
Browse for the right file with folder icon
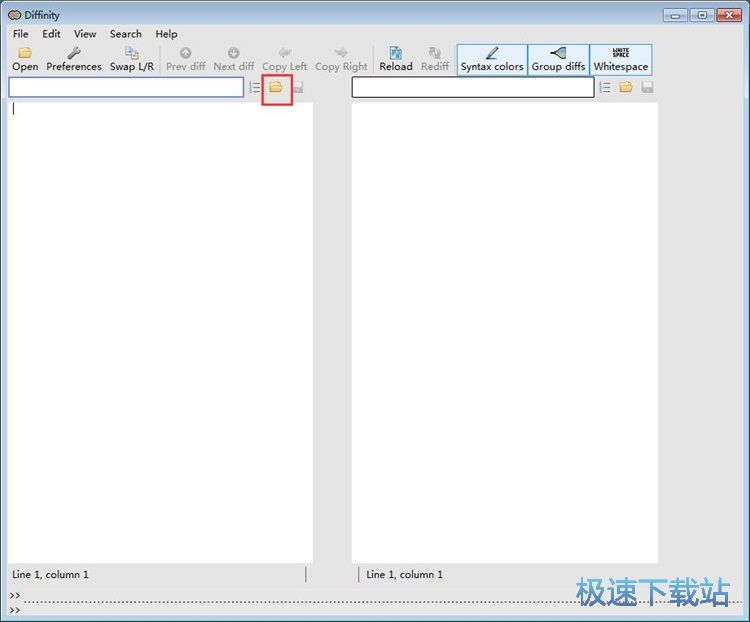pos(626,88)
